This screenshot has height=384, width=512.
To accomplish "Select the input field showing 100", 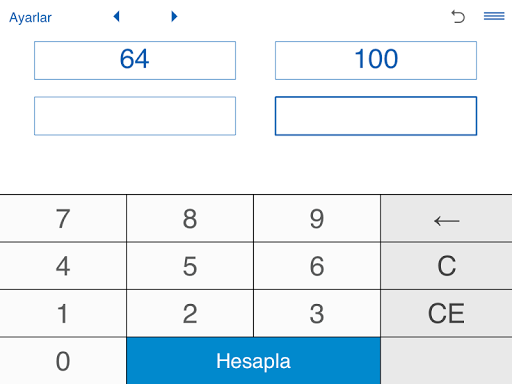I will [x=376, y=60].
